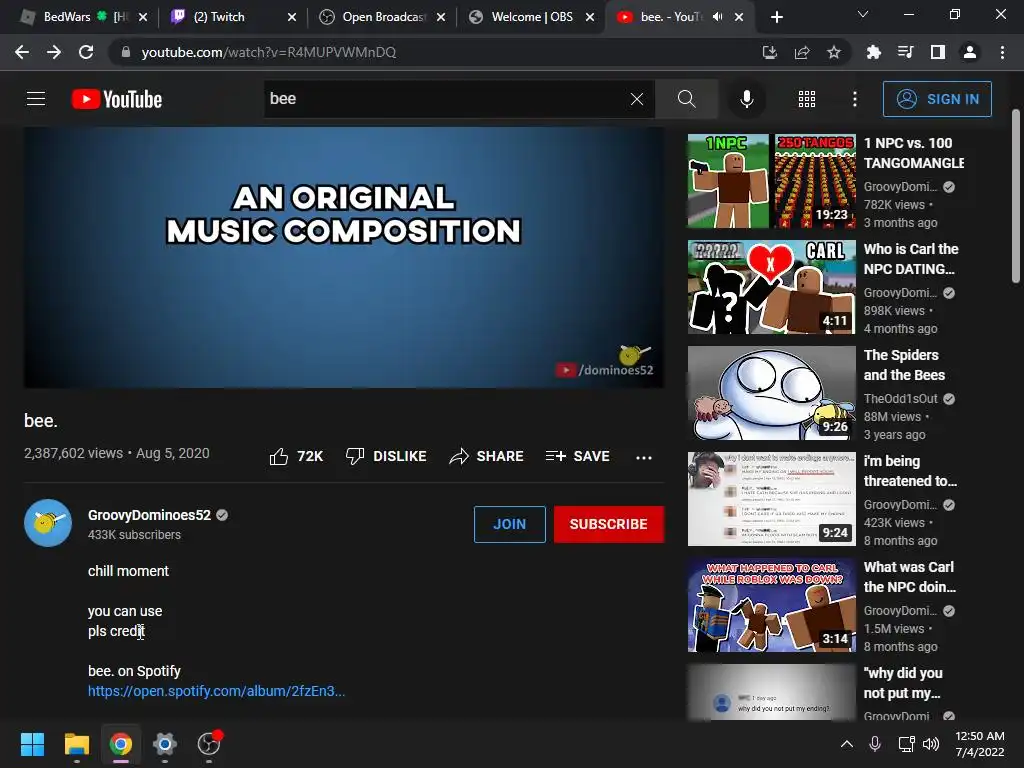Viewport: 1024px width, 768px height.
Task: Open volume control in system tray
Action: click(931, 744)
